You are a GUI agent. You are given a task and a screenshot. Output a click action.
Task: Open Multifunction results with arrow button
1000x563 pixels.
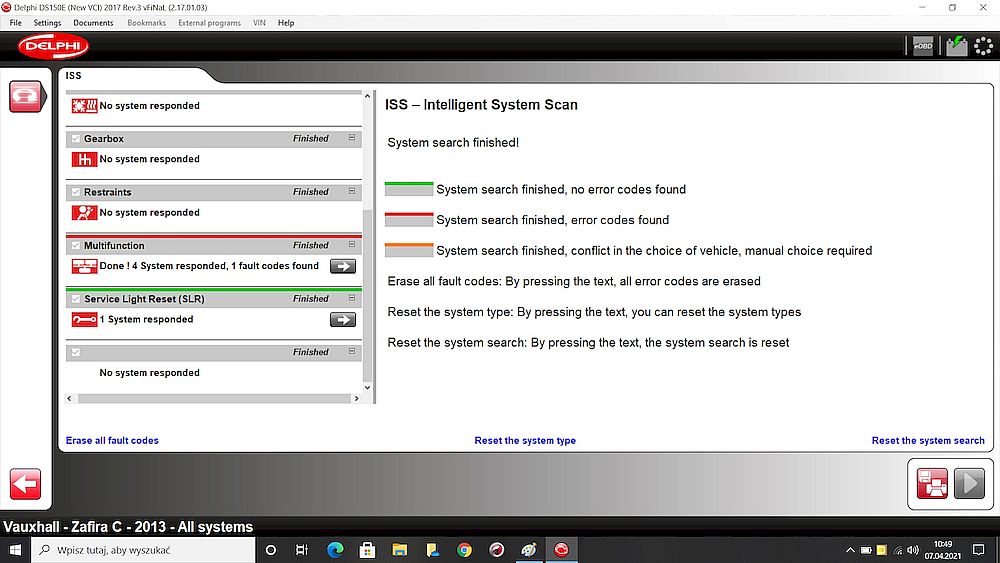342,266
